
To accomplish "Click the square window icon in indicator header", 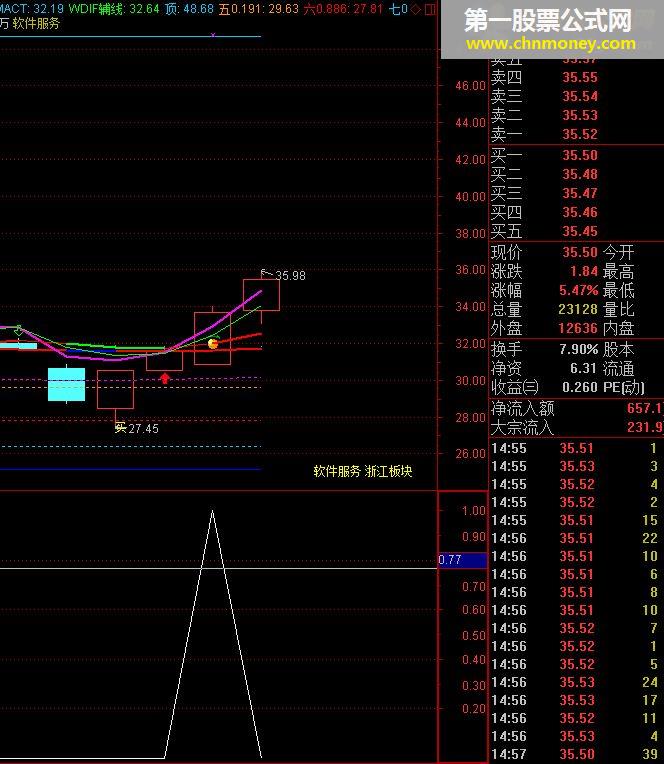I will 431,9.
